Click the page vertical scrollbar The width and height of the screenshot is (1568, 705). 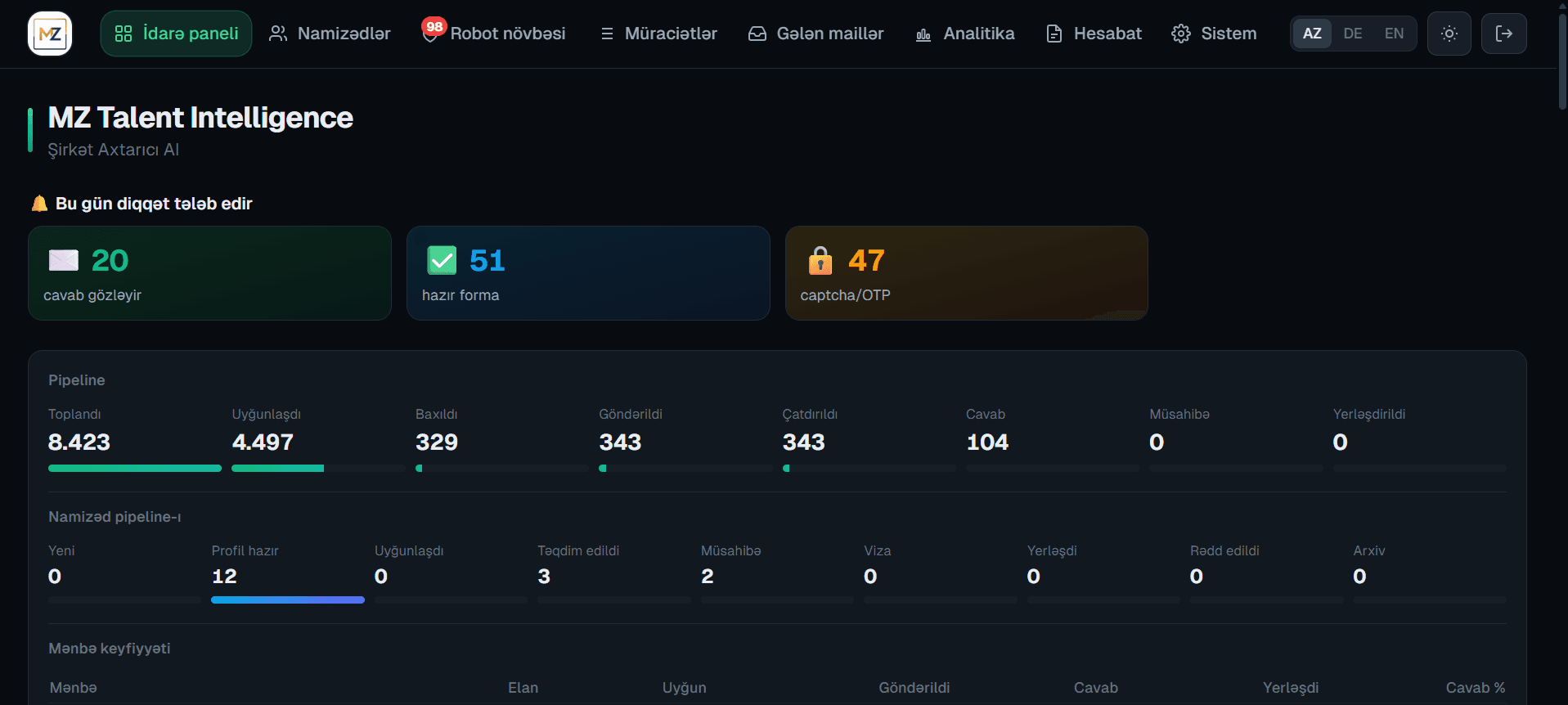click(1562, 61)
